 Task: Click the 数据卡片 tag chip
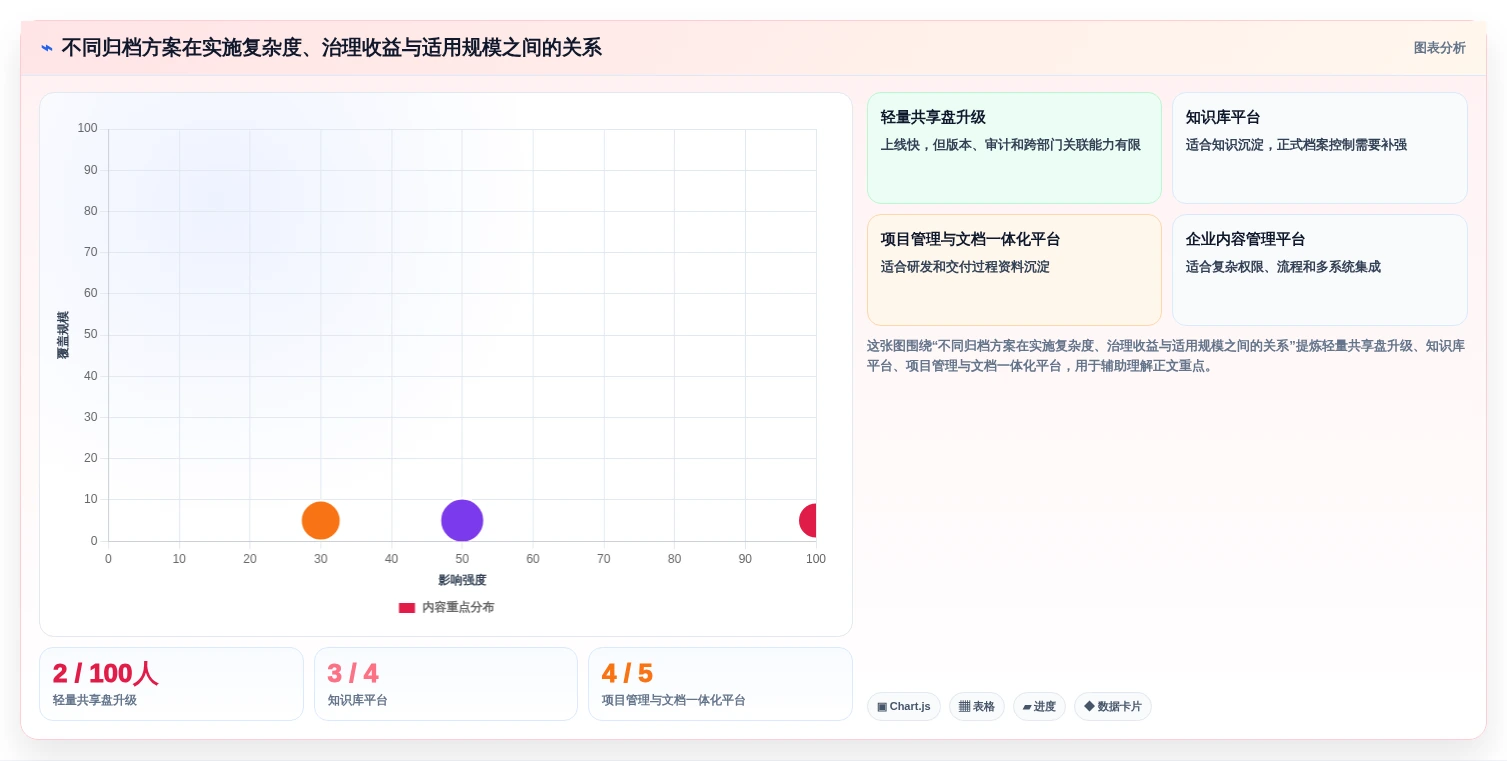click(x=1113, y=706)
